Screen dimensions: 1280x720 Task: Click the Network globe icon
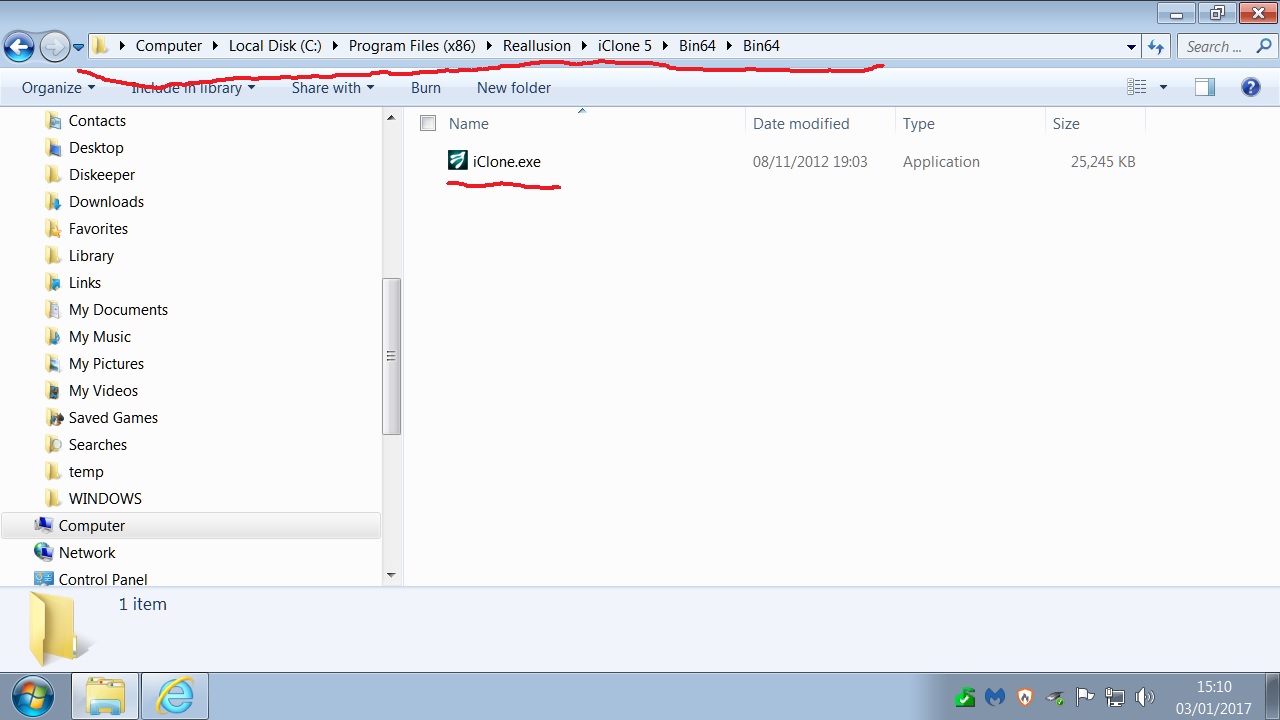click(x=44, y=552)
